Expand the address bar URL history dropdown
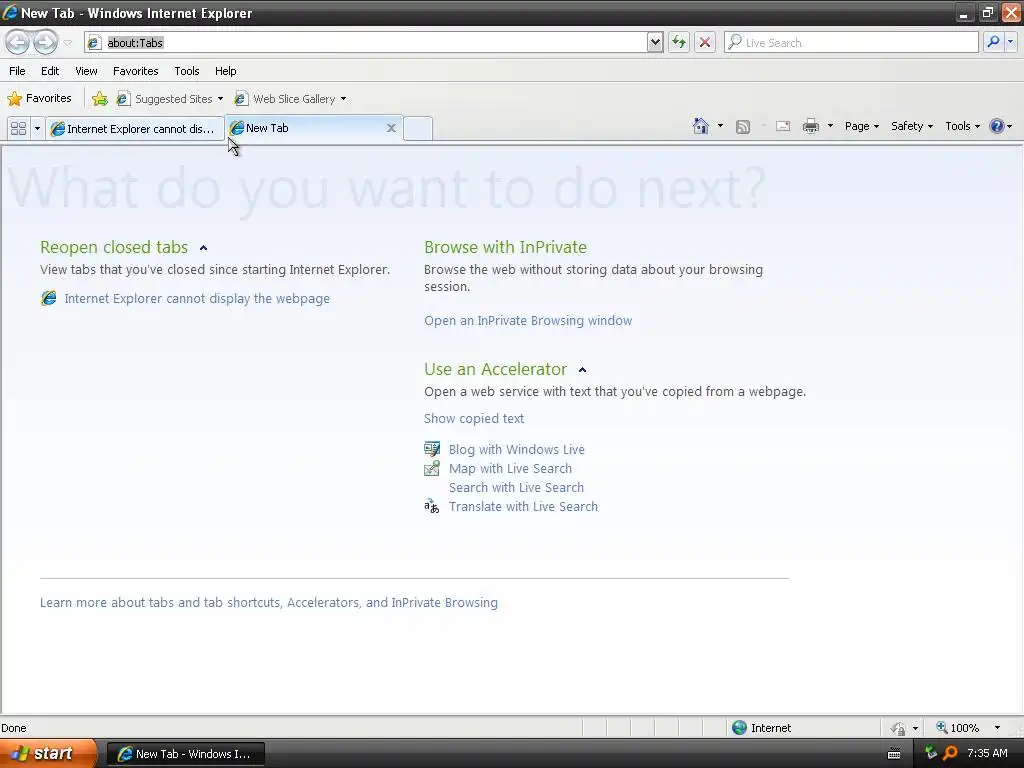The height and width of the screenshot is (768, 1024). tap(655, 42)
